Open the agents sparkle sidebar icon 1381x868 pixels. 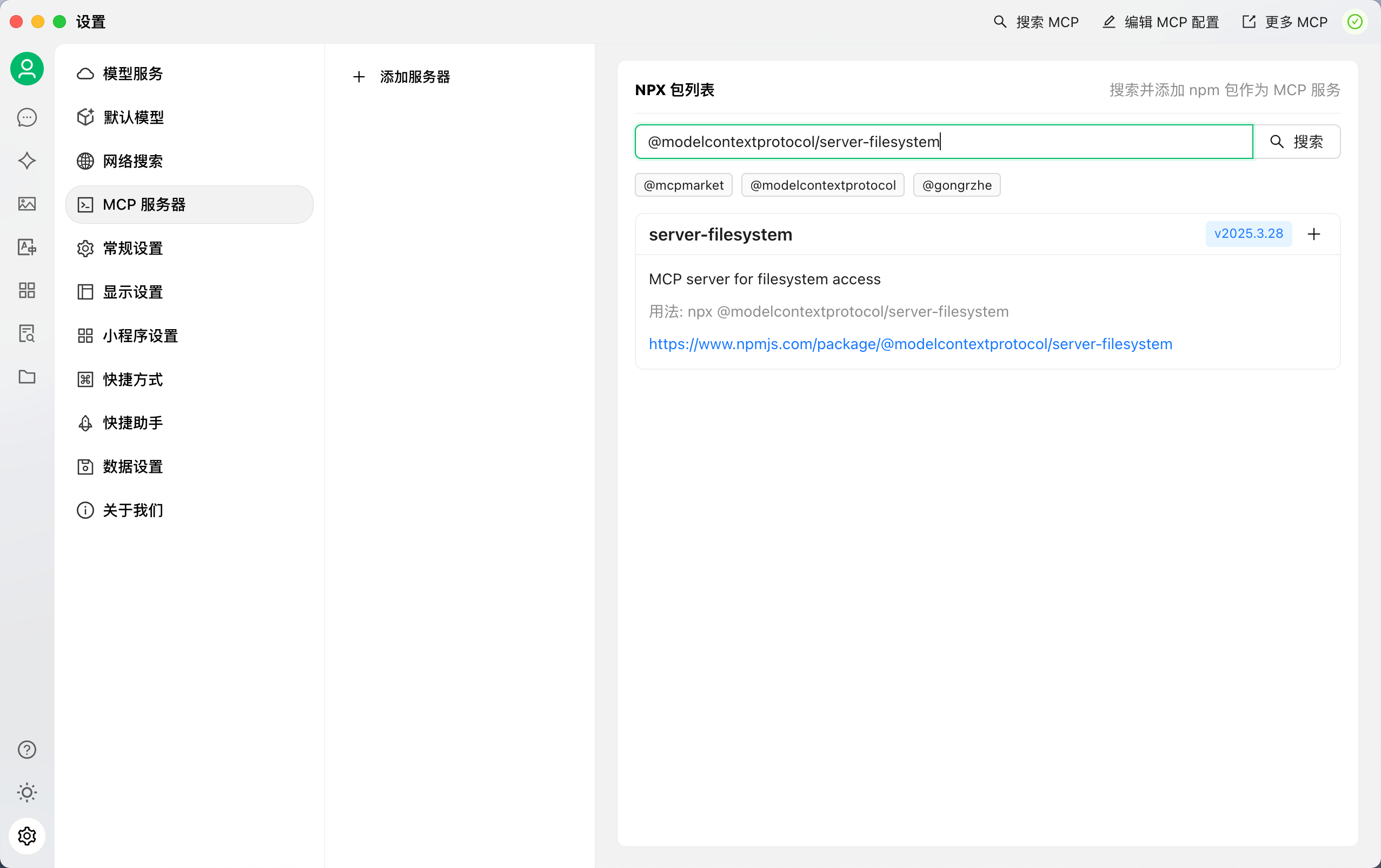[27, 161]
